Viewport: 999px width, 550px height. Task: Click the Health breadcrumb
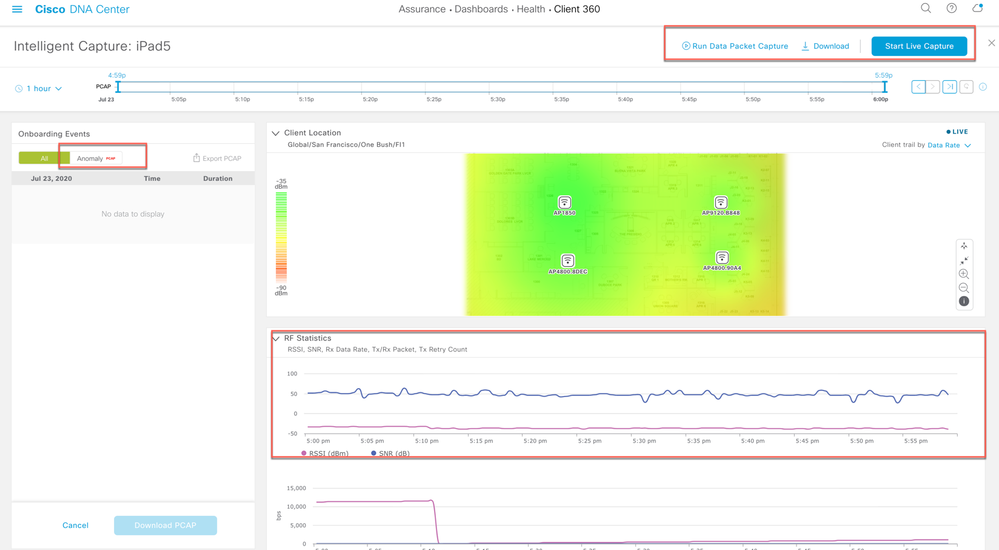(x=531, y=9)
